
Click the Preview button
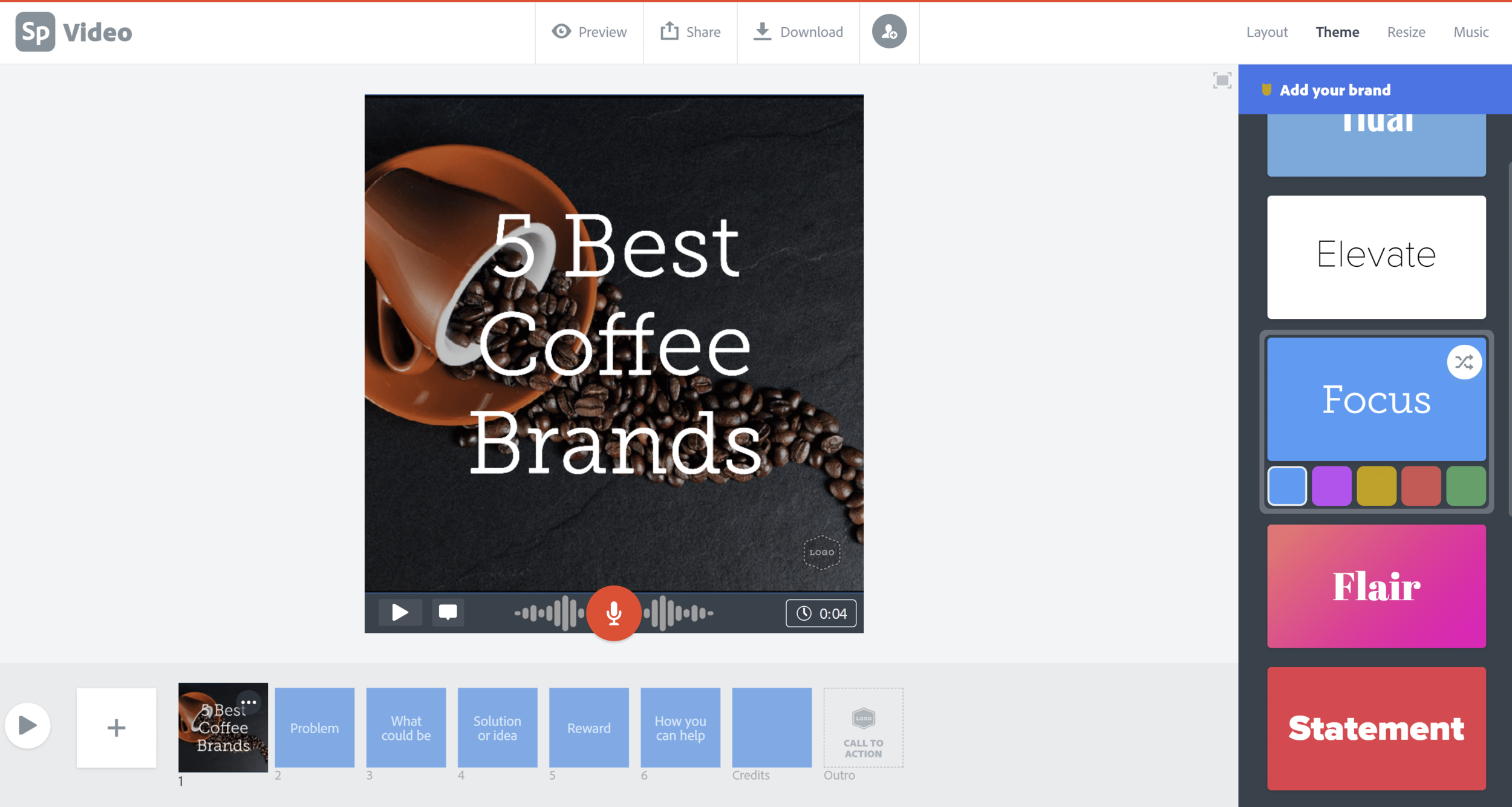589,32
